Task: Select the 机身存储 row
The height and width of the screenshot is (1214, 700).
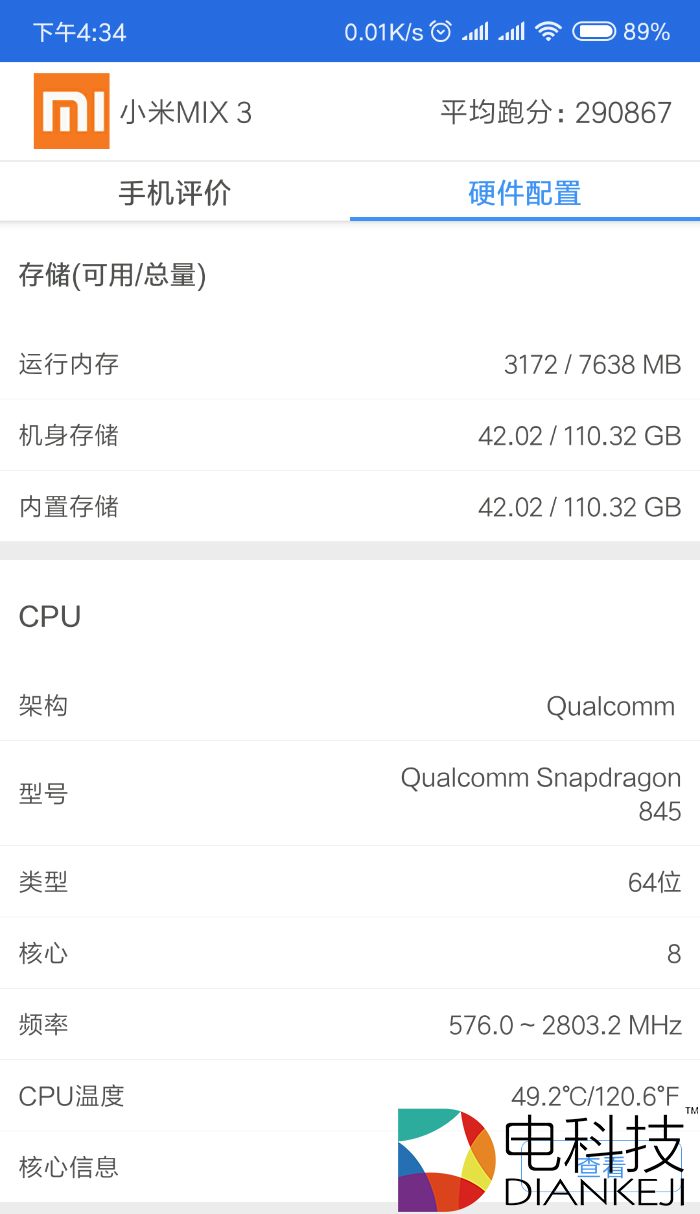Action: (350, 436)
